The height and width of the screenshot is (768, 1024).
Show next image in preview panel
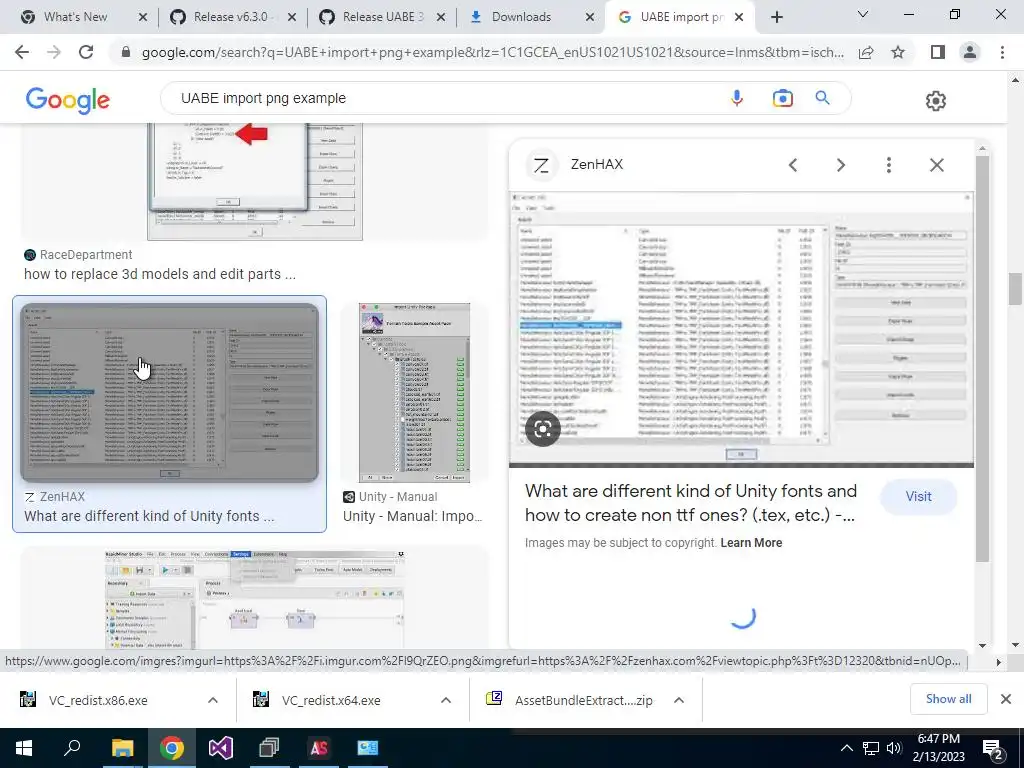point(840,165)
